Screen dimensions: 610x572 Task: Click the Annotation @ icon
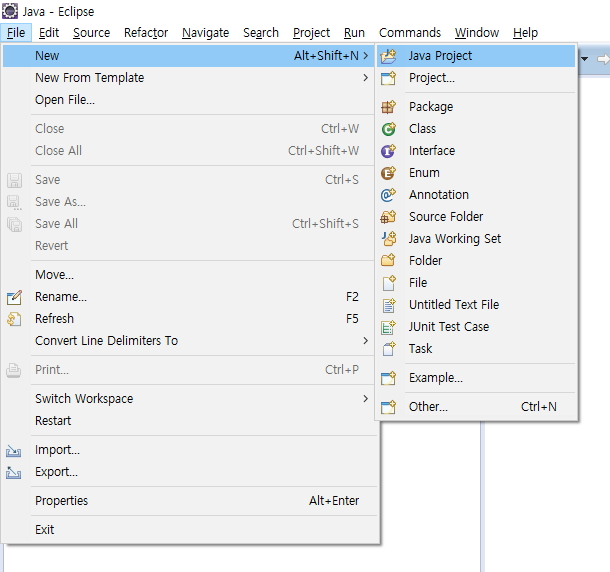click(388, 195)
